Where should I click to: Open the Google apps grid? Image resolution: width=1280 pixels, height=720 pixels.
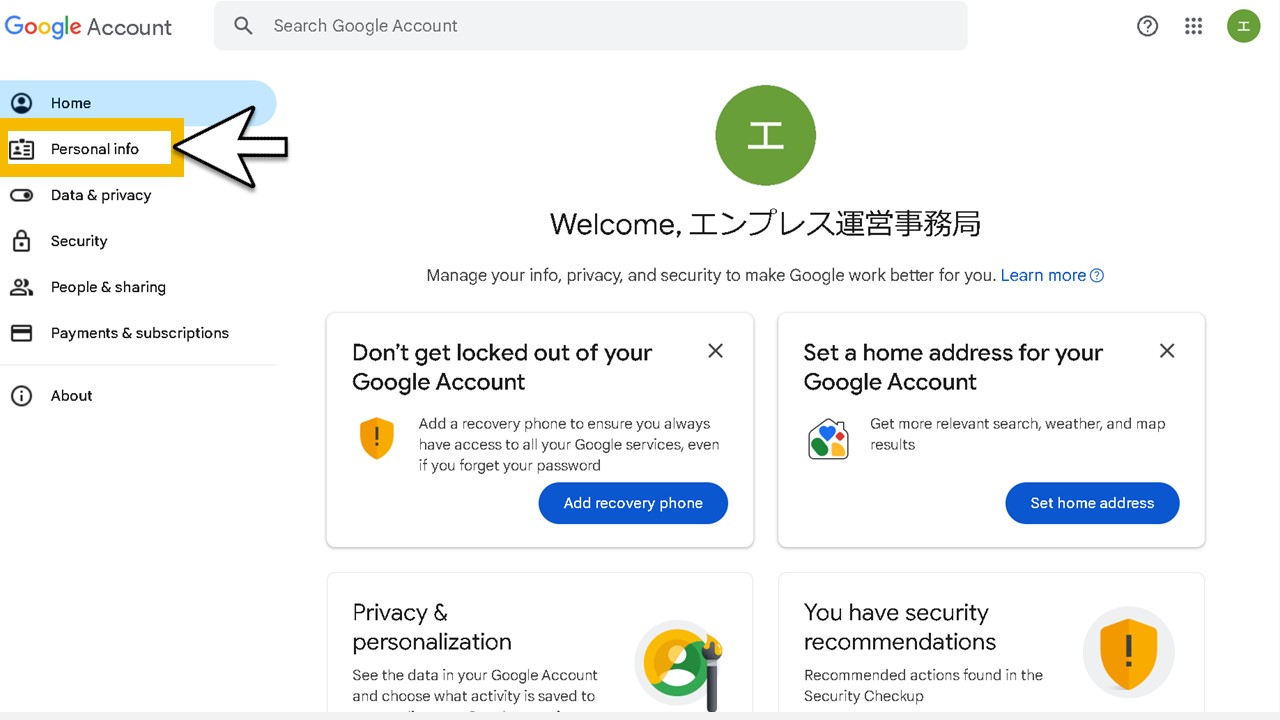1193,26
